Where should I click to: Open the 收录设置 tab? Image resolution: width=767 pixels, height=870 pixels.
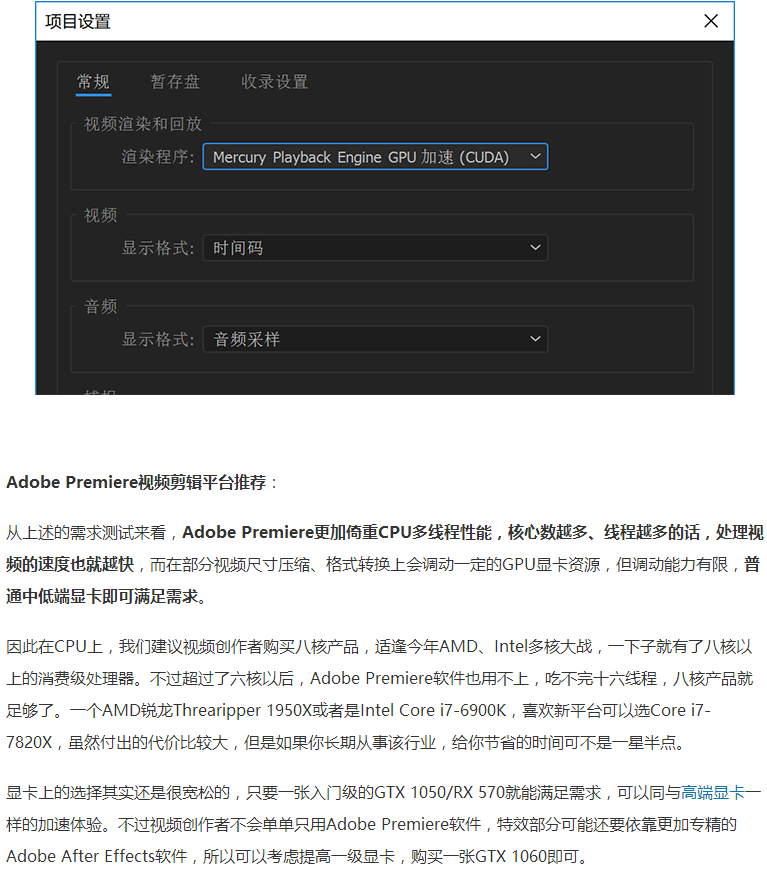(274, 82)
